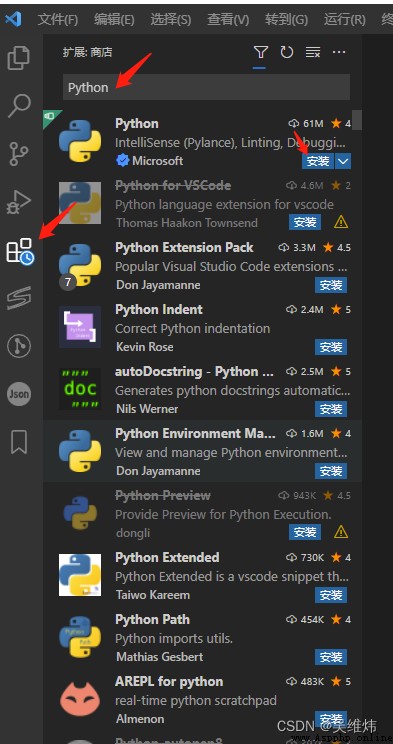393x744 pixels.
Task: Open Python Extension Pack title
Action: point(184,248)
